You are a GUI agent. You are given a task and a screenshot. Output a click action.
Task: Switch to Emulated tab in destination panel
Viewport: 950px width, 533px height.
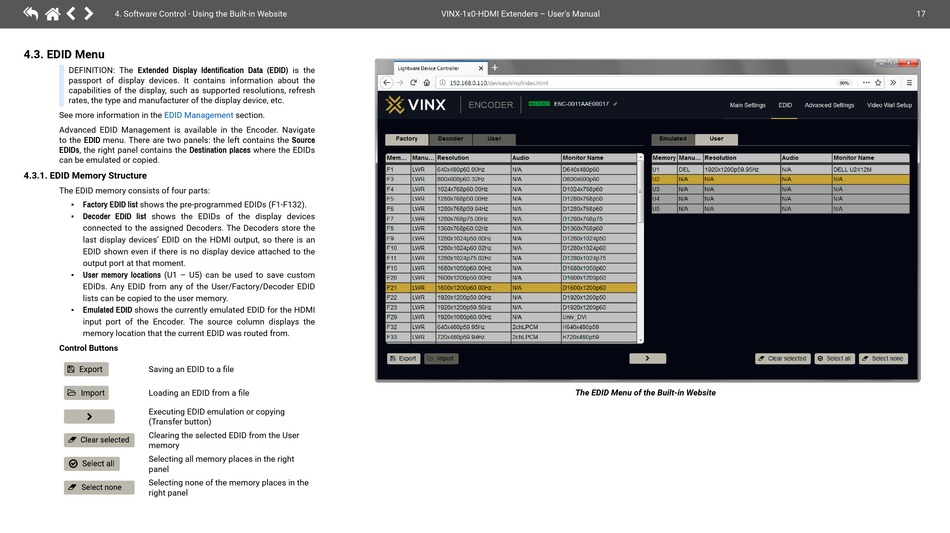673,139
